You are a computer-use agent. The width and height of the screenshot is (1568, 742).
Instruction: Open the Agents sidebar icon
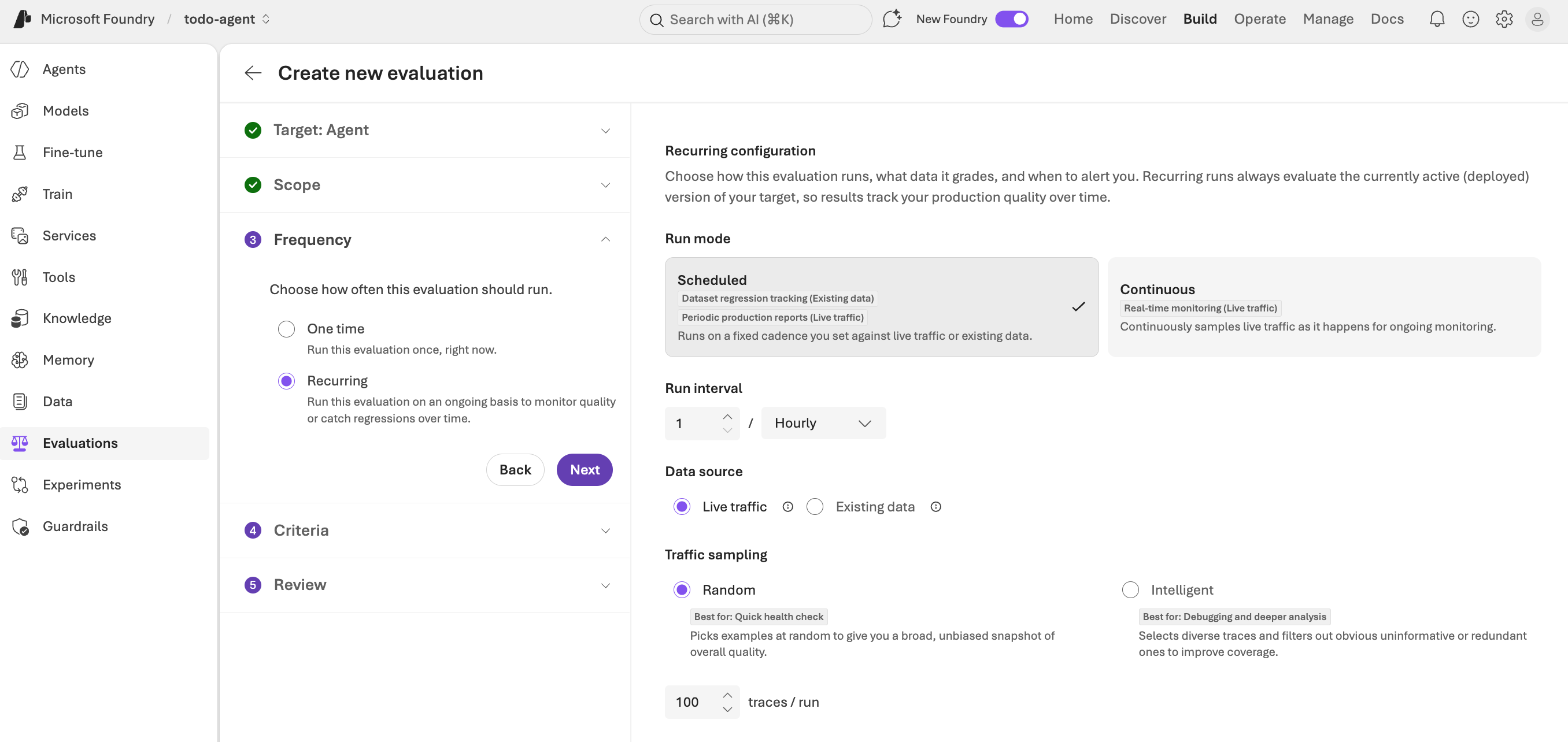20,69
